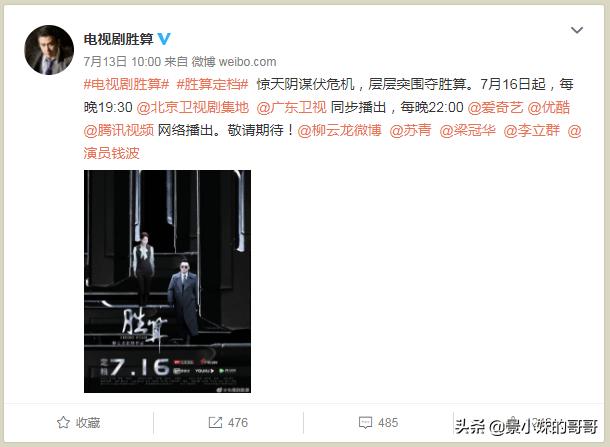Visit @北京卫视剧集地 mention
The width and height of the screenshot is (610, 447).
click(x=193, y=107)
